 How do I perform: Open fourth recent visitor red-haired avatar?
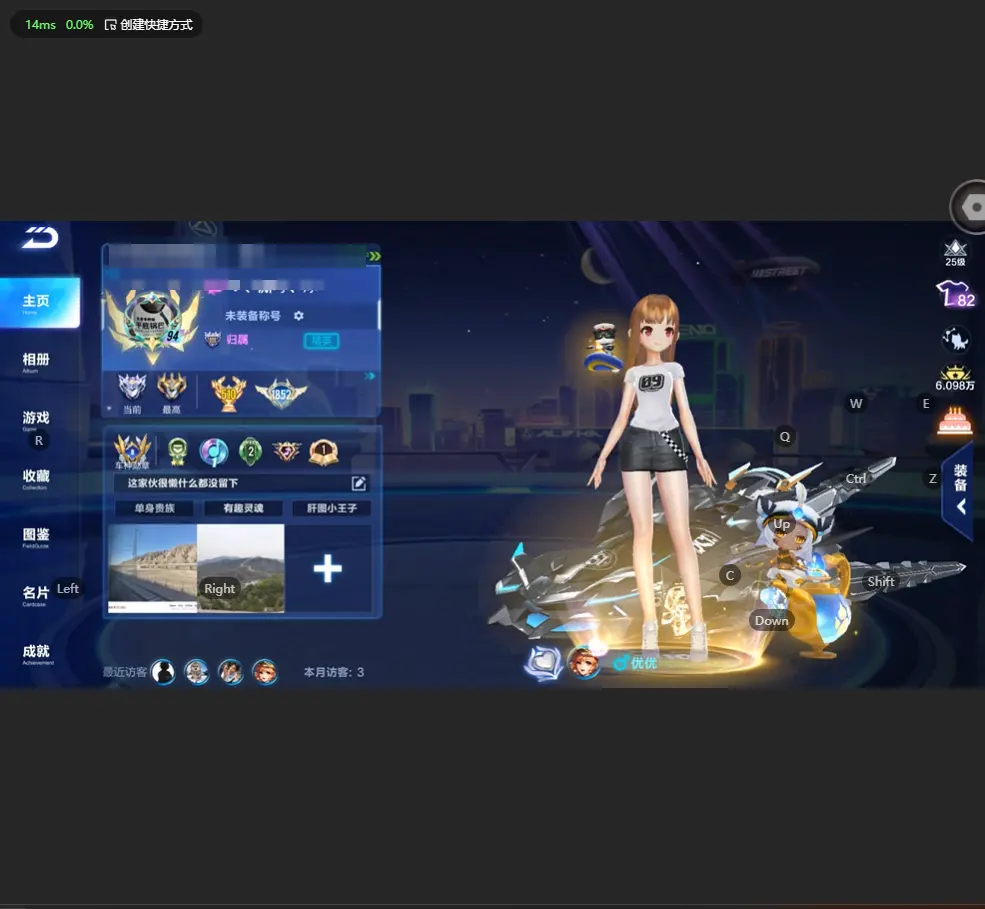264,672
